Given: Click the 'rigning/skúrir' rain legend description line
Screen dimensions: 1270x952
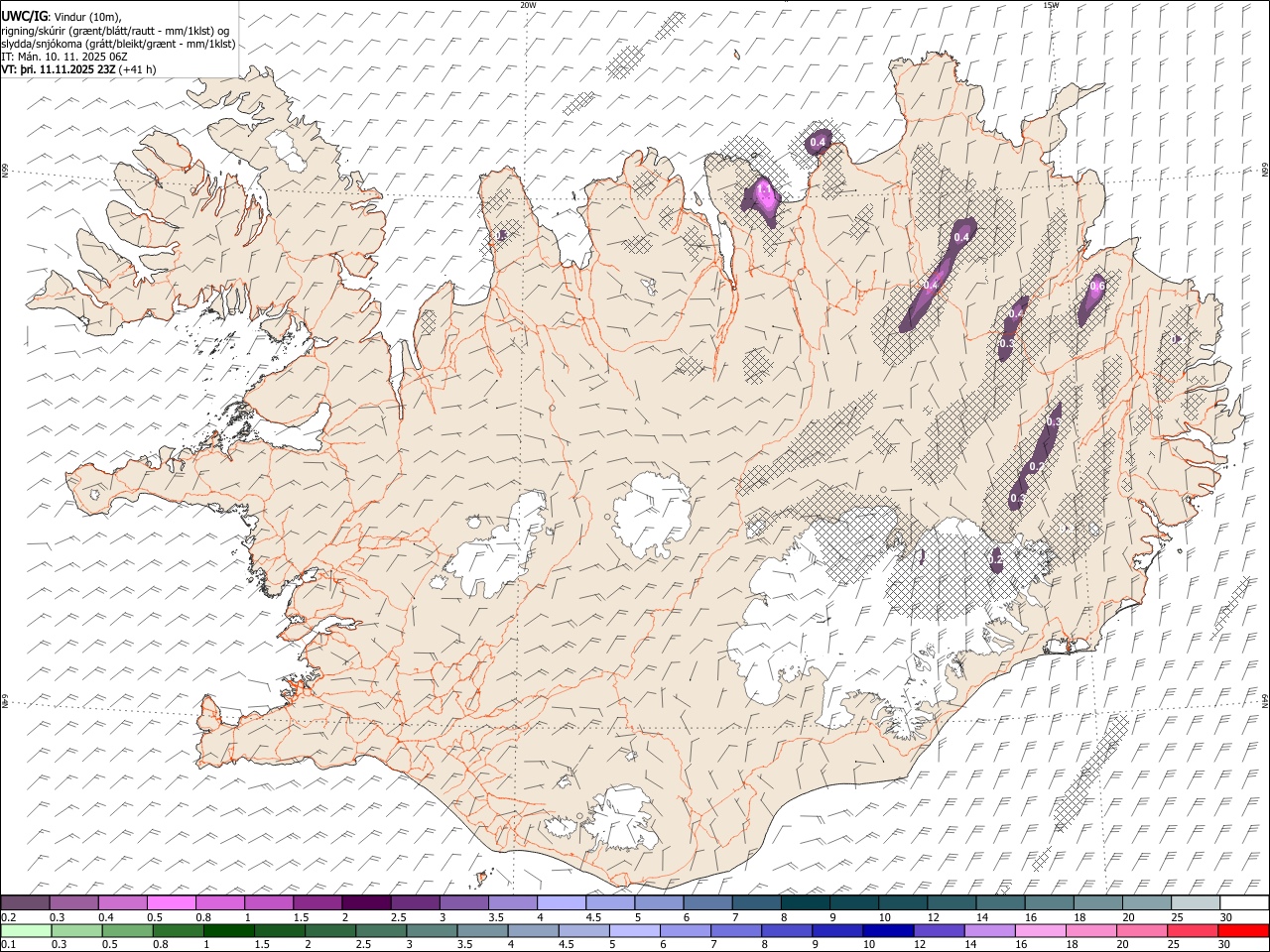Looking at the screenshot, I should [115, 30].
